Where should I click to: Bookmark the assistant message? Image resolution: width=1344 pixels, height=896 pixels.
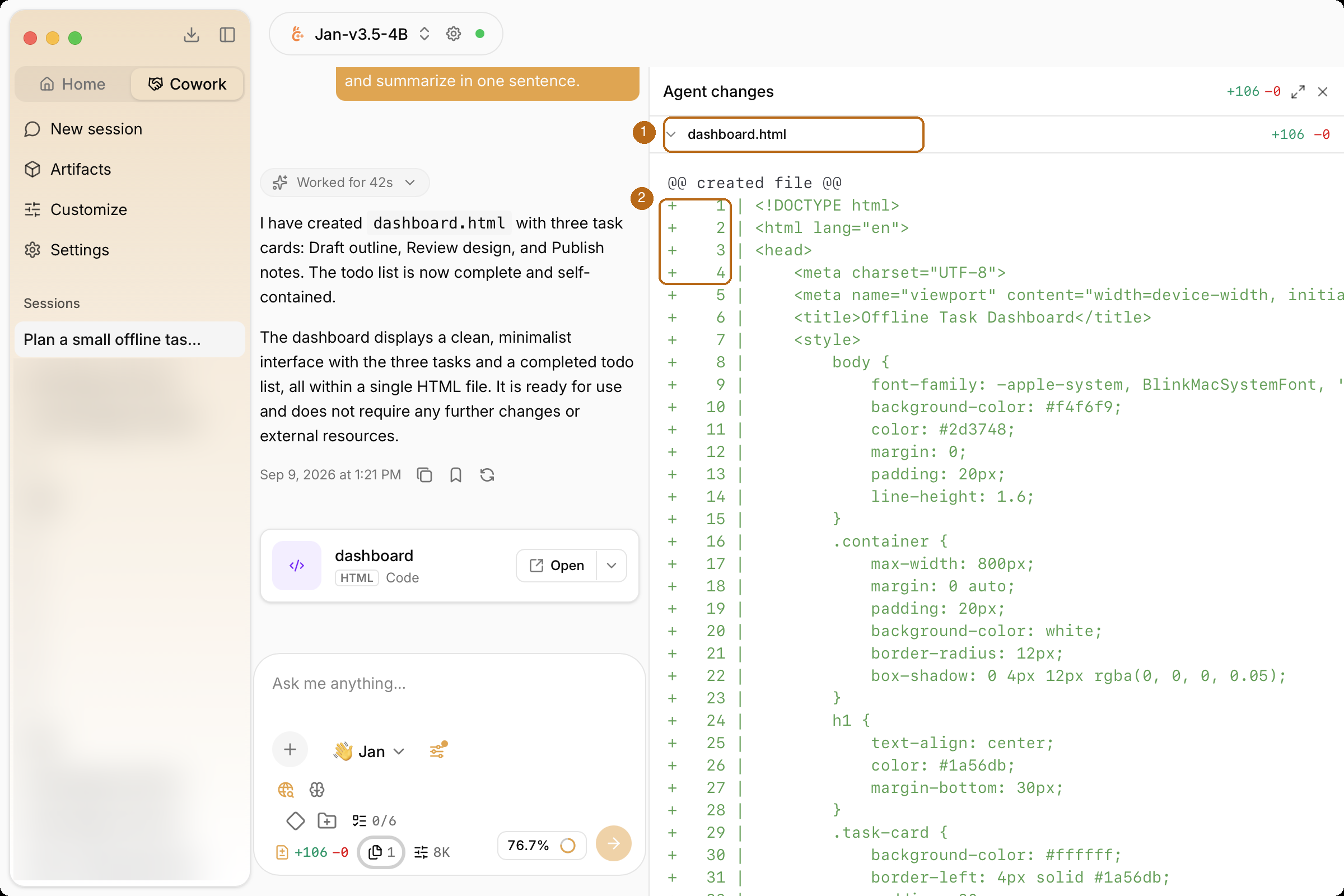point(455,475)
